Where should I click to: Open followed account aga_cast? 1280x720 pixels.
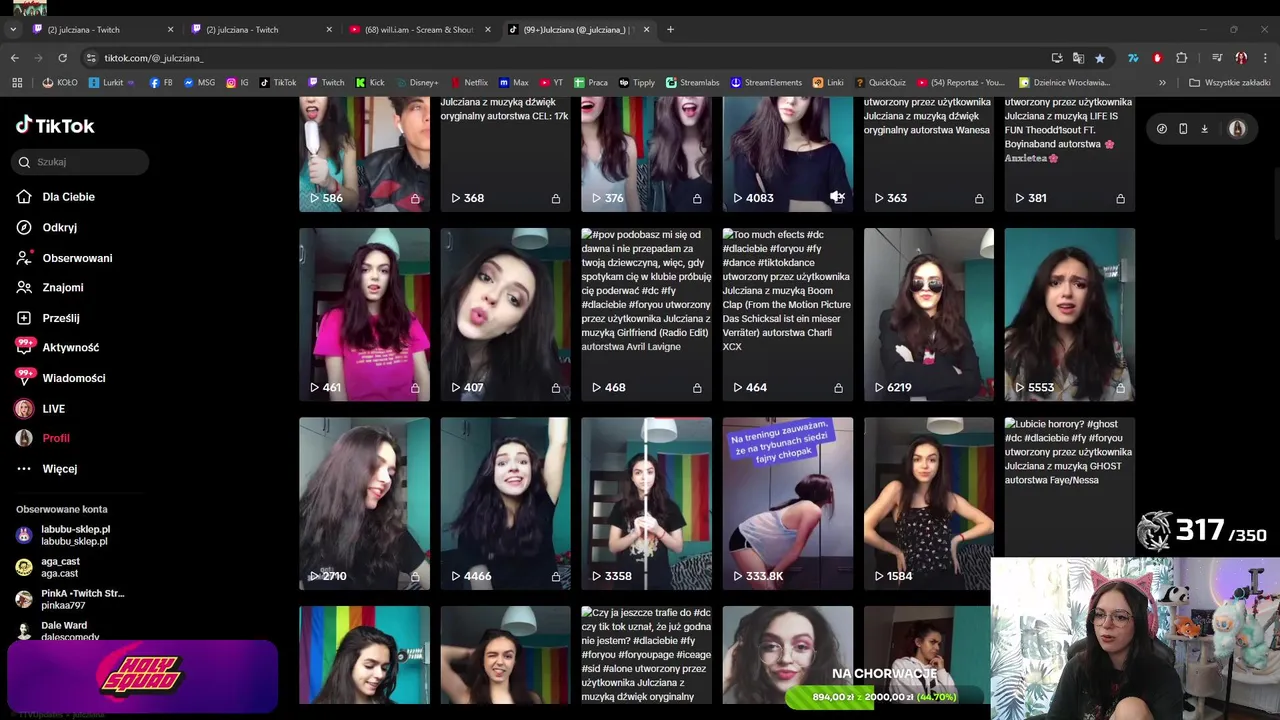pyautogui.click(x=60, y=567)
